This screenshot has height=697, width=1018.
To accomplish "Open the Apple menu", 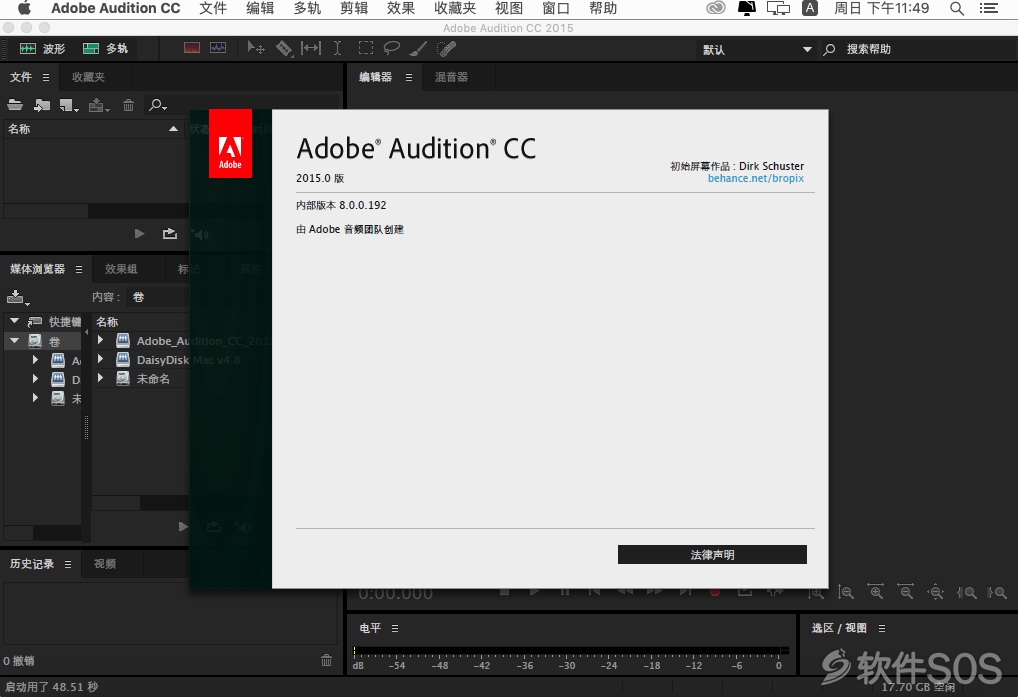I will (24, 8).
